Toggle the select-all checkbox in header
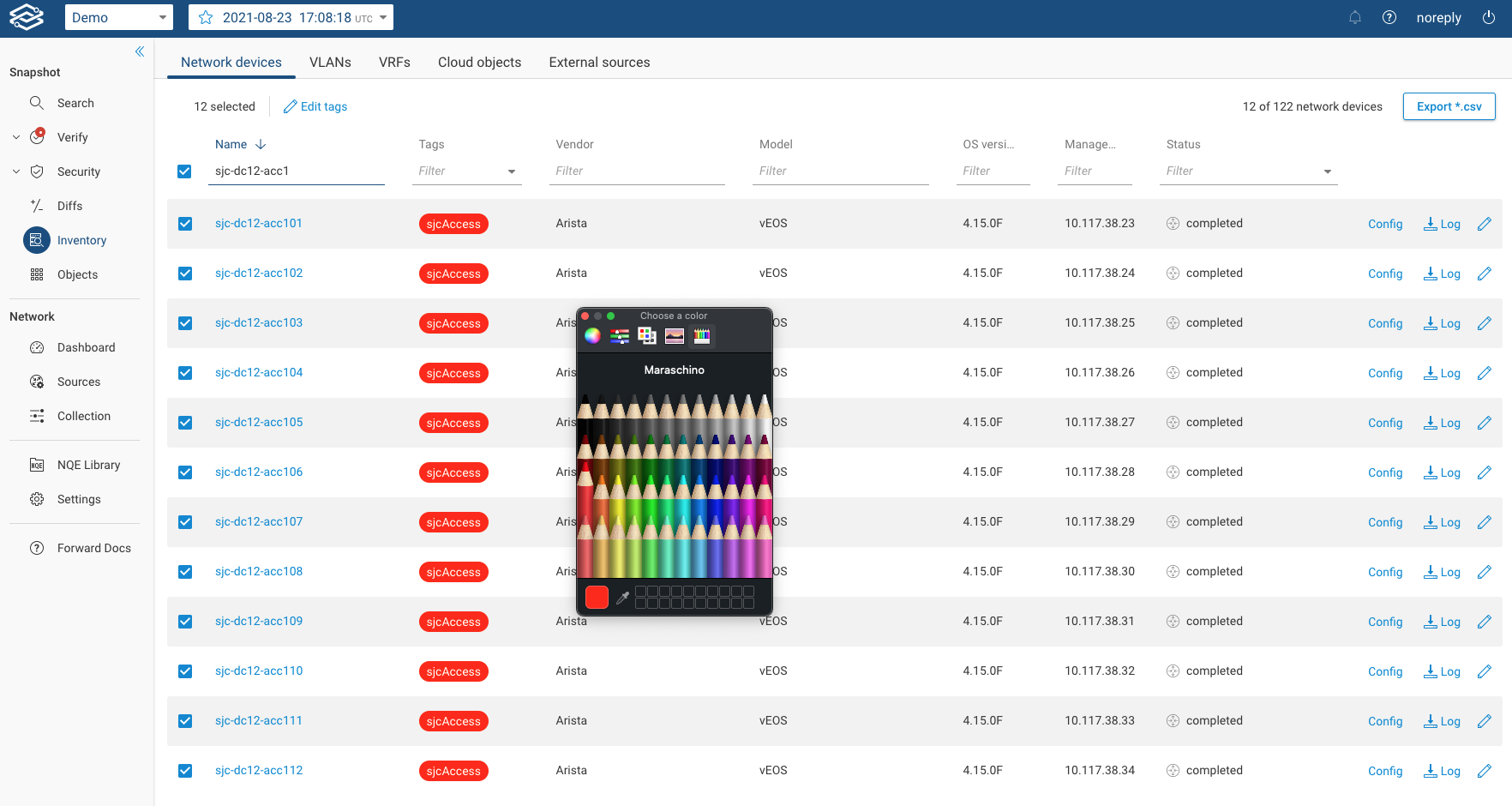This screenshot has width=1512, height=806. coord(184,171)
